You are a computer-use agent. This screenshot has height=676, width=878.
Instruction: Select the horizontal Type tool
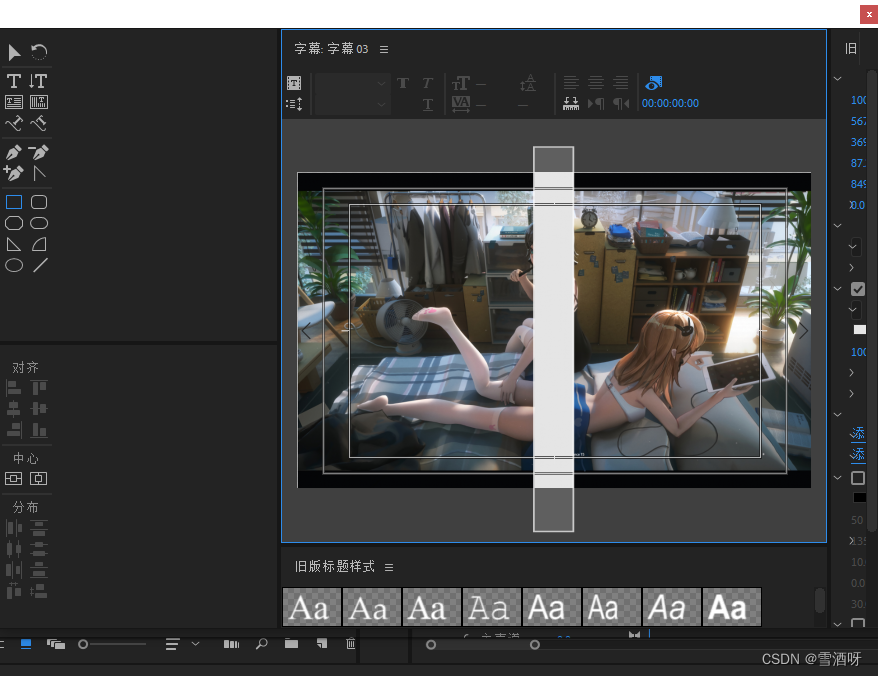click(x=14, y=81)
